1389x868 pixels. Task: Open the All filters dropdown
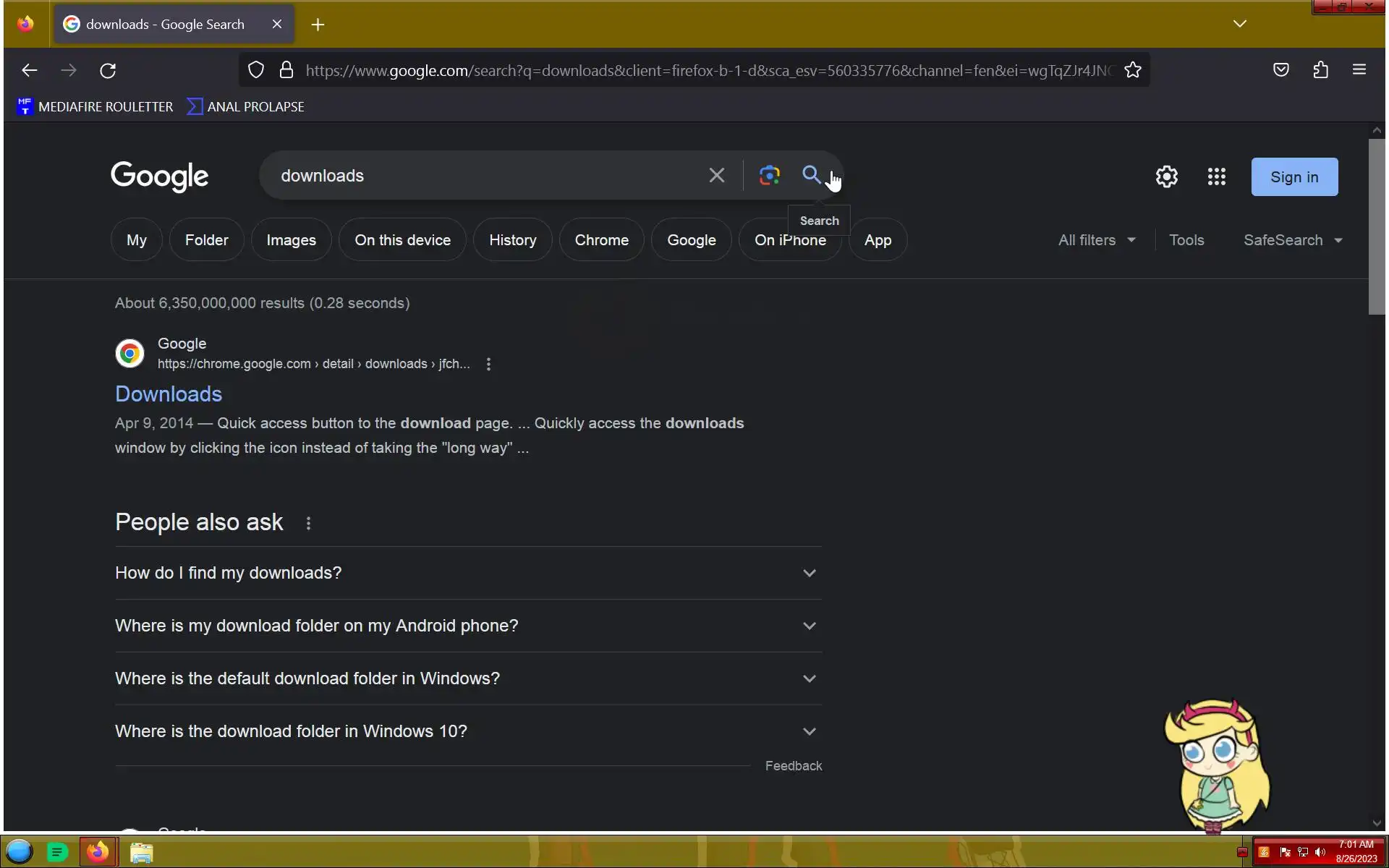click(x=1096, y=240)
